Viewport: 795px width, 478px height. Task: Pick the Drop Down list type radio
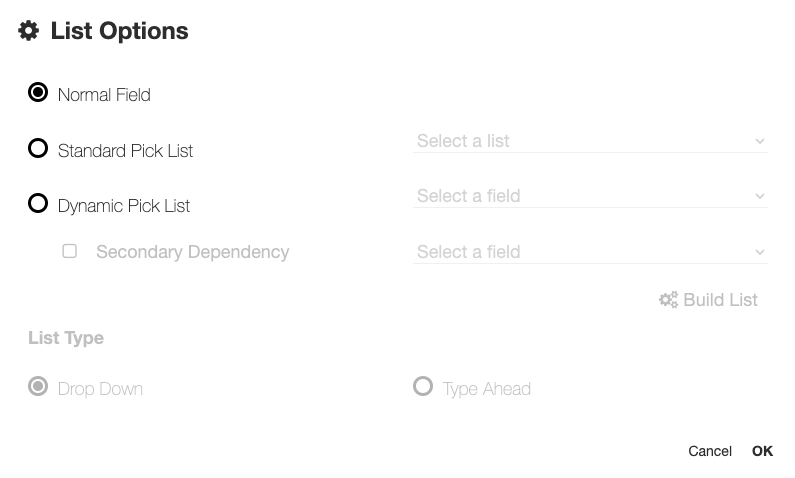point(38,387)
